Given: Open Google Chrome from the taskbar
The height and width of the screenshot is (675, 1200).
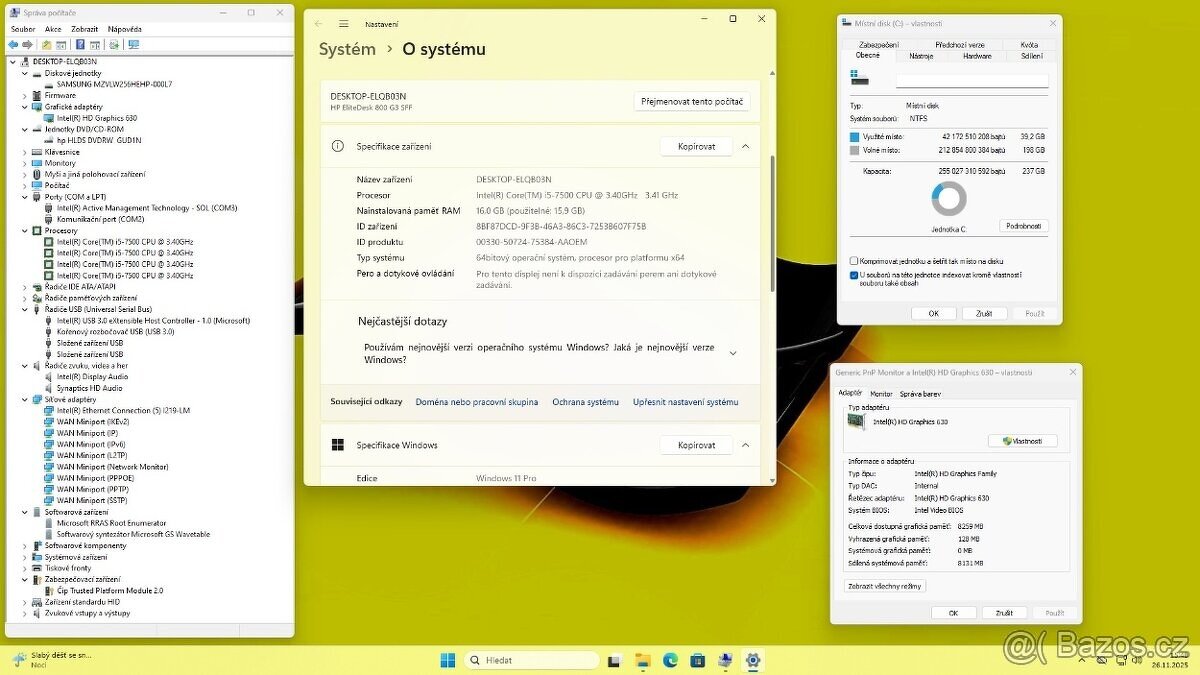Looking at the screenshot, I should (x=670, y=660).
